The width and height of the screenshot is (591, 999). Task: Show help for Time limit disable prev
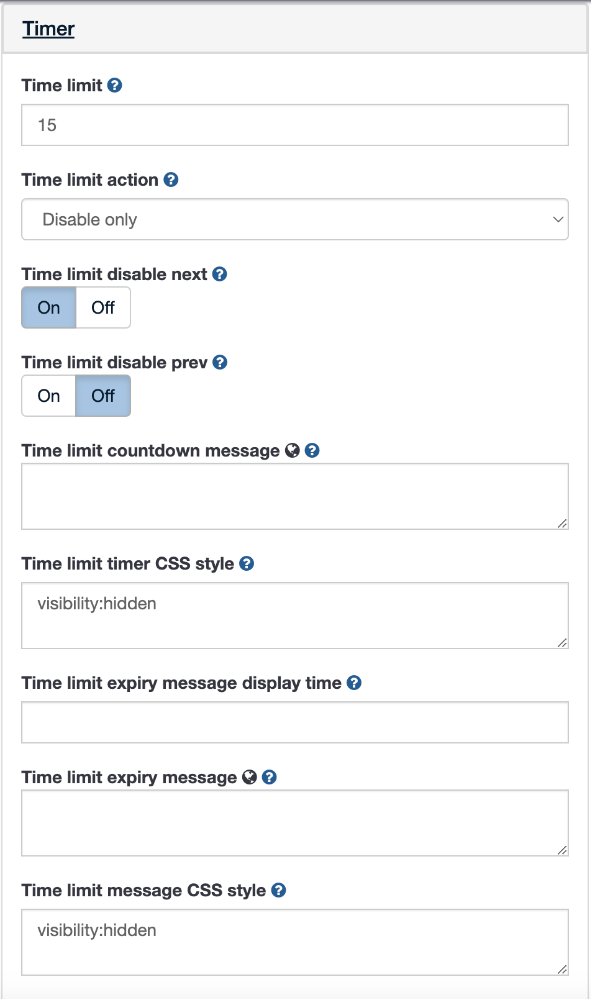(220, 363)
